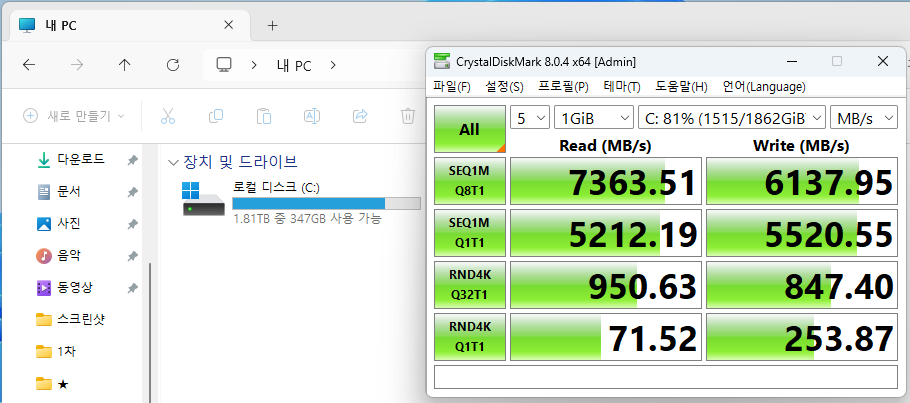The image size is (910, 403).
Task: Open the C: 81% drive selection dropdown
Action: pyautogui.click(x=732, y=118)
